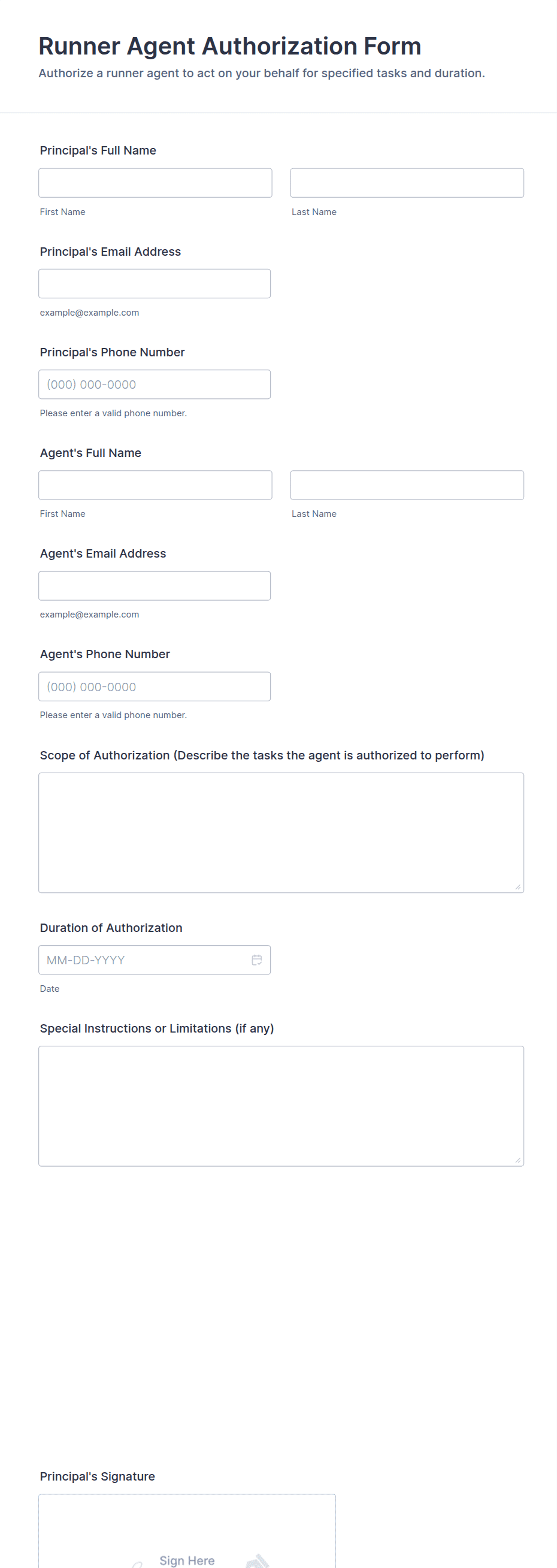Focus the Agent's First Name field
Image resolution: width=557 pixels, height=1568 pixels.
coord(155,485)
